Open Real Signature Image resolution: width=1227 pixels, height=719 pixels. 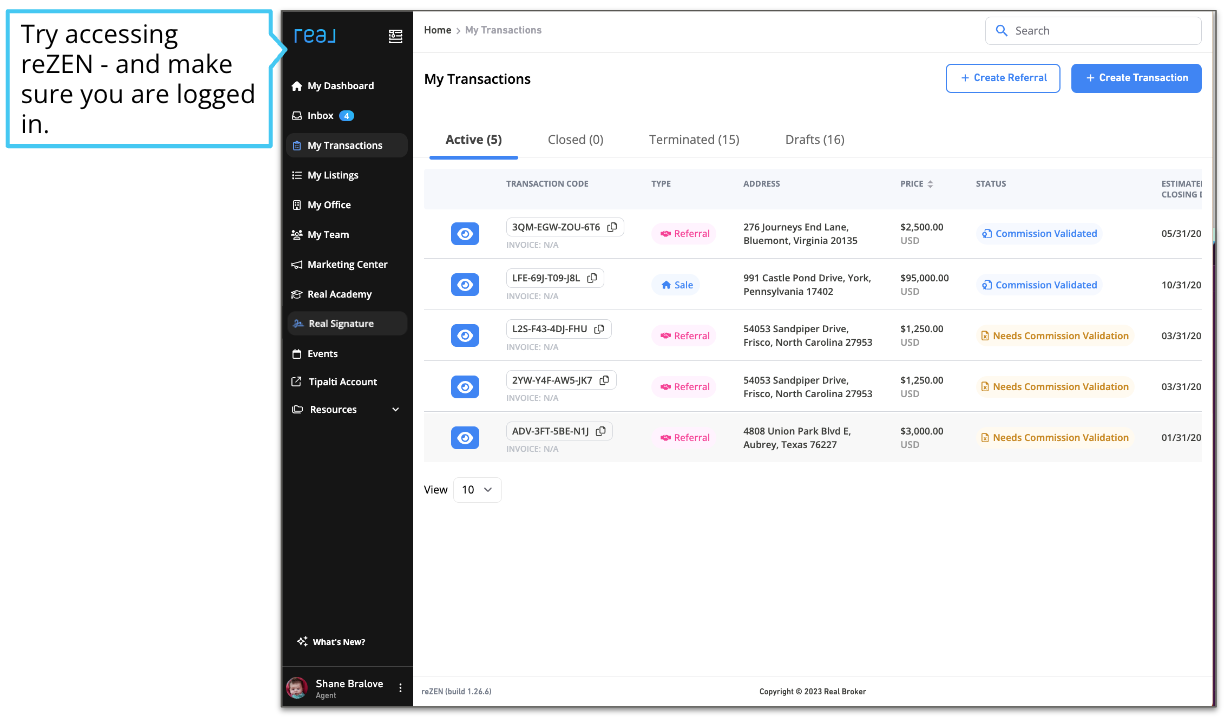point(347,323)
